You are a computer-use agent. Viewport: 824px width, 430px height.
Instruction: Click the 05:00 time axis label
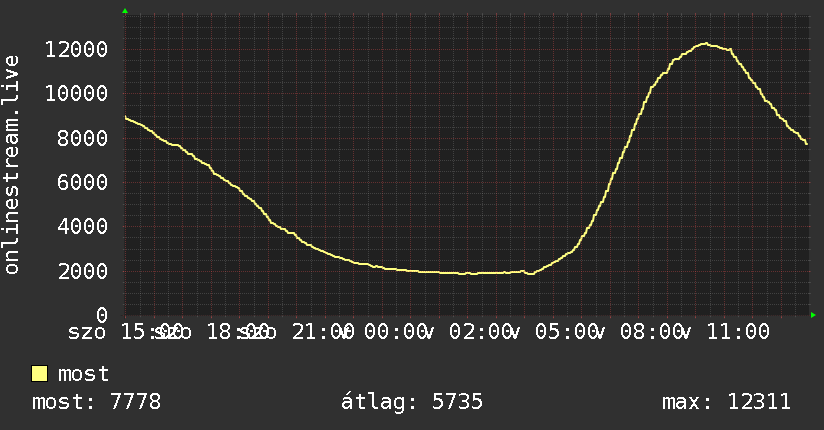point(566,332)
